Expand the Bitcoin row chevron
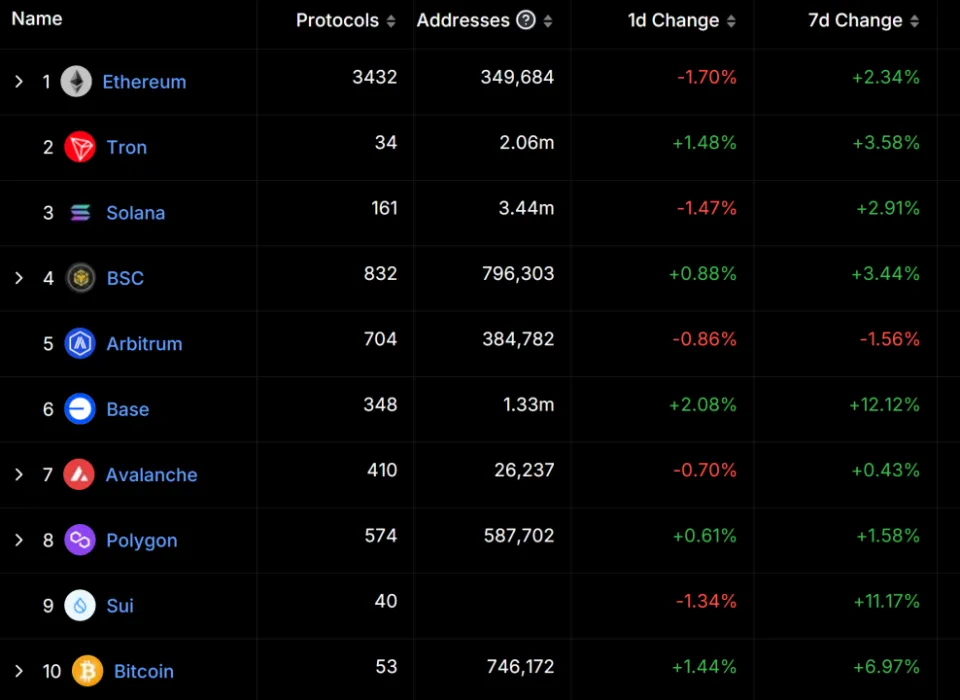This screenshot has height=700, width=960. pos(19,671)
